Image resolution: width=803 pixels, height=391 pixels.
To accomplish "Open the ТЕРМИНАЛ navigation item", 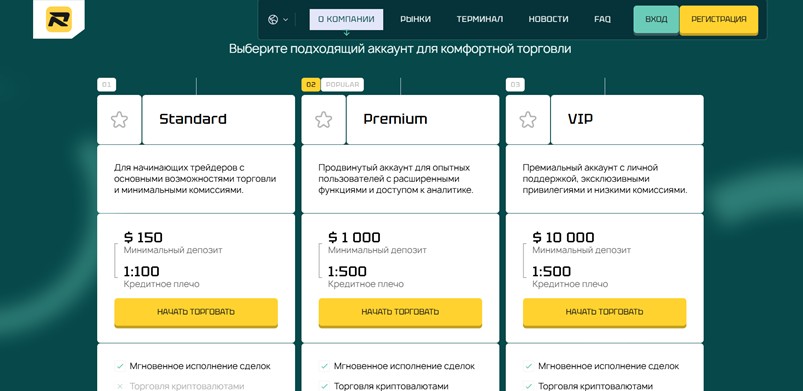I will 480,19.
